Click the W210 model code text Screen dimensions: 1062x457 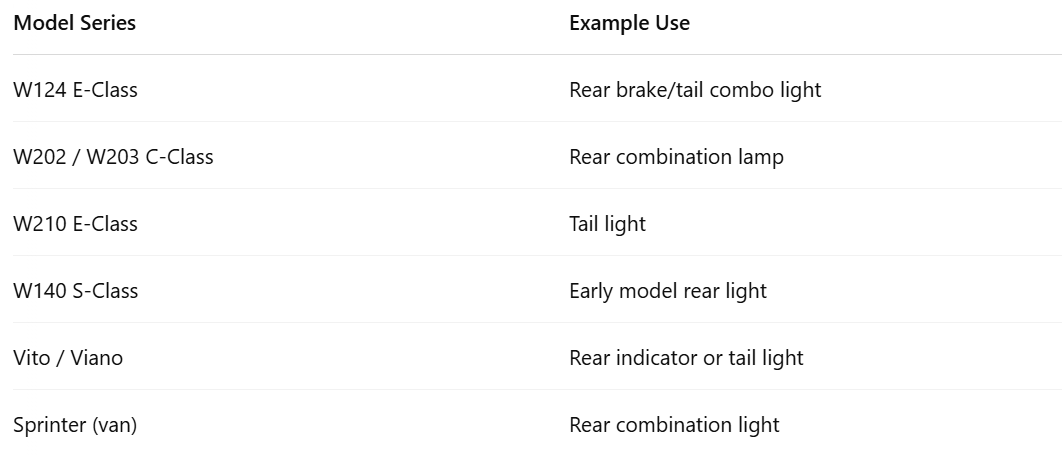pos(36,224)
